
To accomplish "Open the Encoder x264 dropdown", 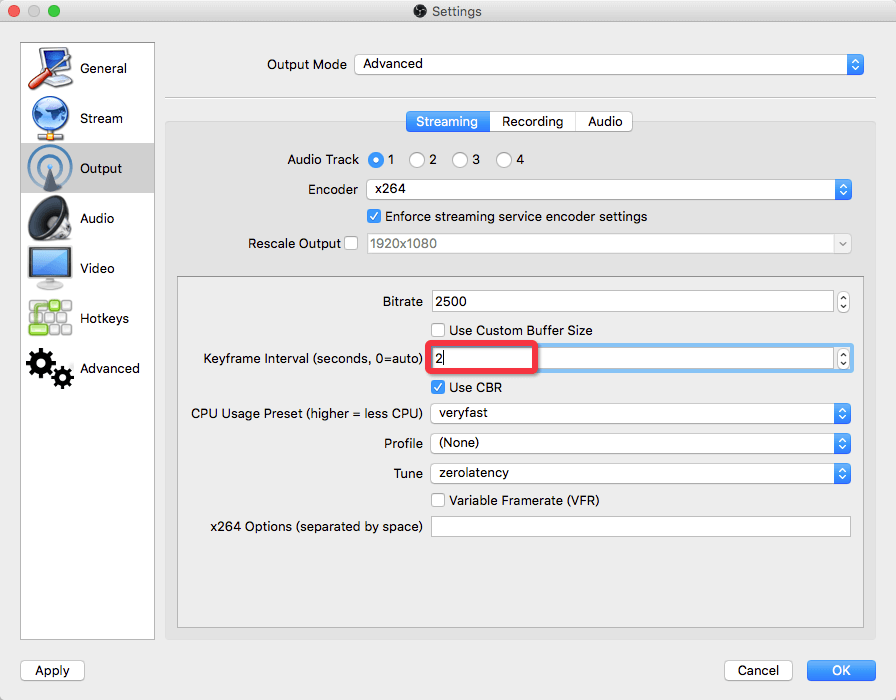I will pyautogui.click(x=609, y=189).
